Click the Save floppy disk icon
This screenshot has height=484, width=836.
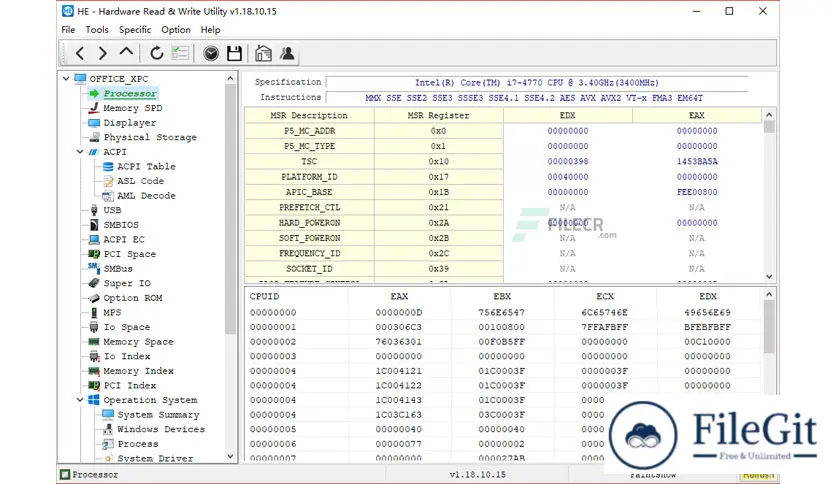coord(234,53)
